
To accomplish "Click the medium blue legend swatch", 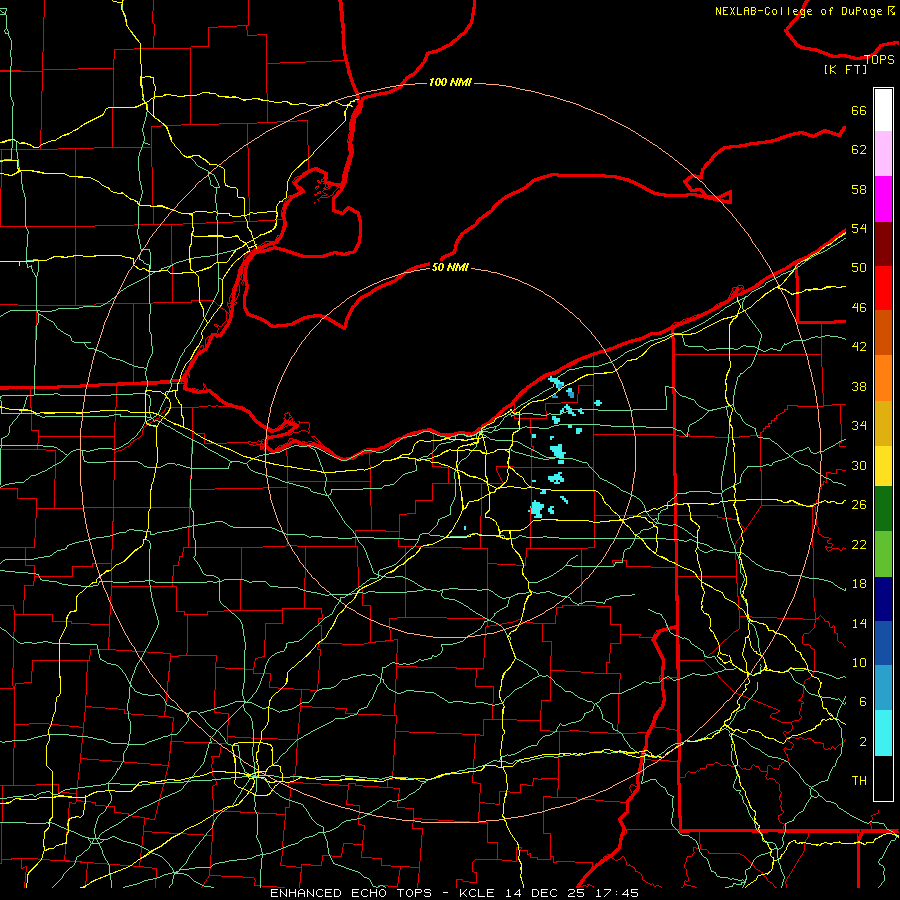I will [883, 643].
